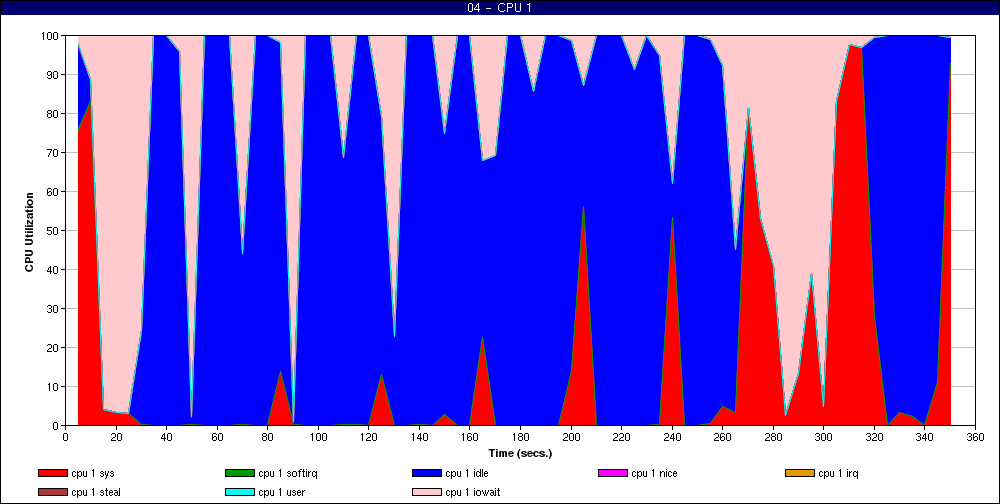Click the brown cpu 1 steal legend swatch

(x=52, y=493)
